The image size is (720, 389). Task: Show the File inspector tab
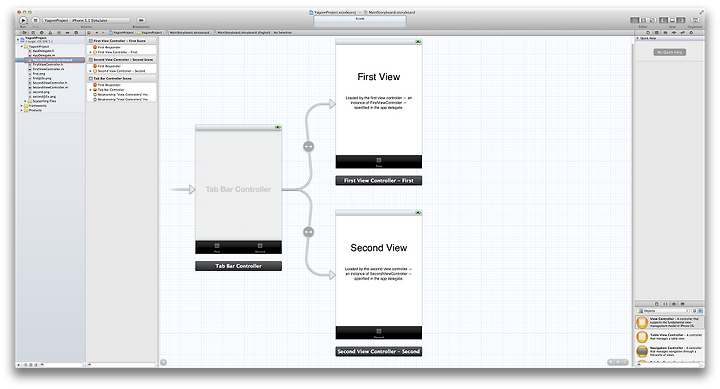pyautogui.click(x=648, y=33)
